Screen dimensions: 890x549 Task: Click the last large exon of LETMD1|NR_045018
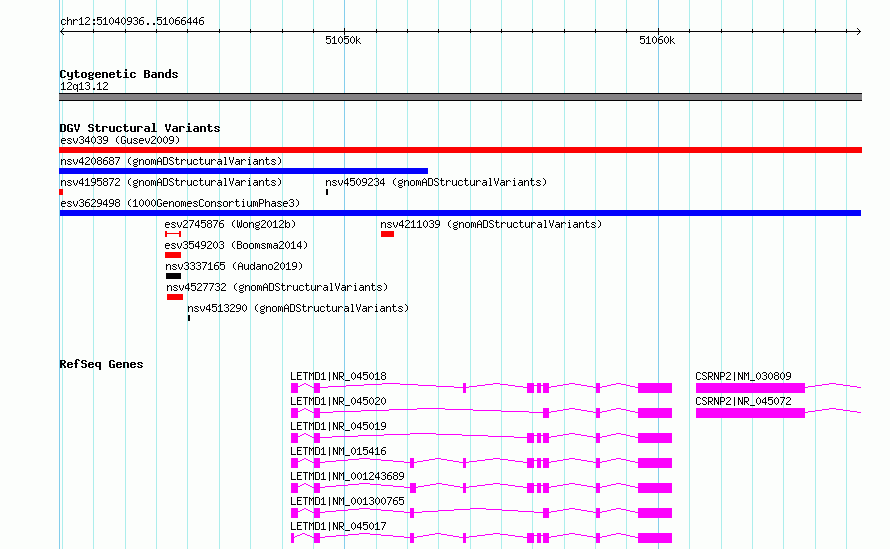(655, 388)
